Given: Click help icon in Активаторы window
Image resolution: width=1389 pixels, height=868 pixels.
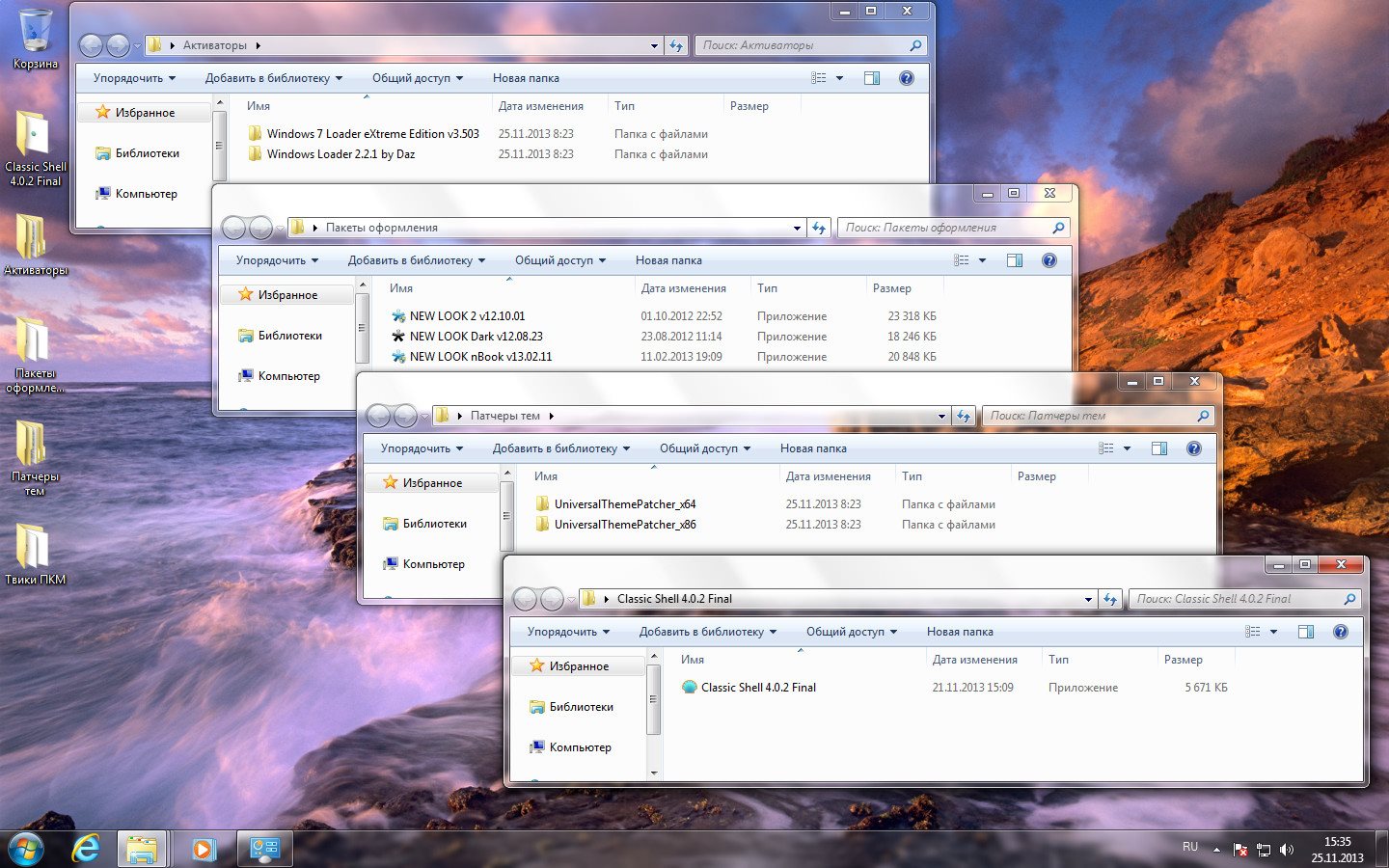Looking at the screenshot, I should coord(907,78).
